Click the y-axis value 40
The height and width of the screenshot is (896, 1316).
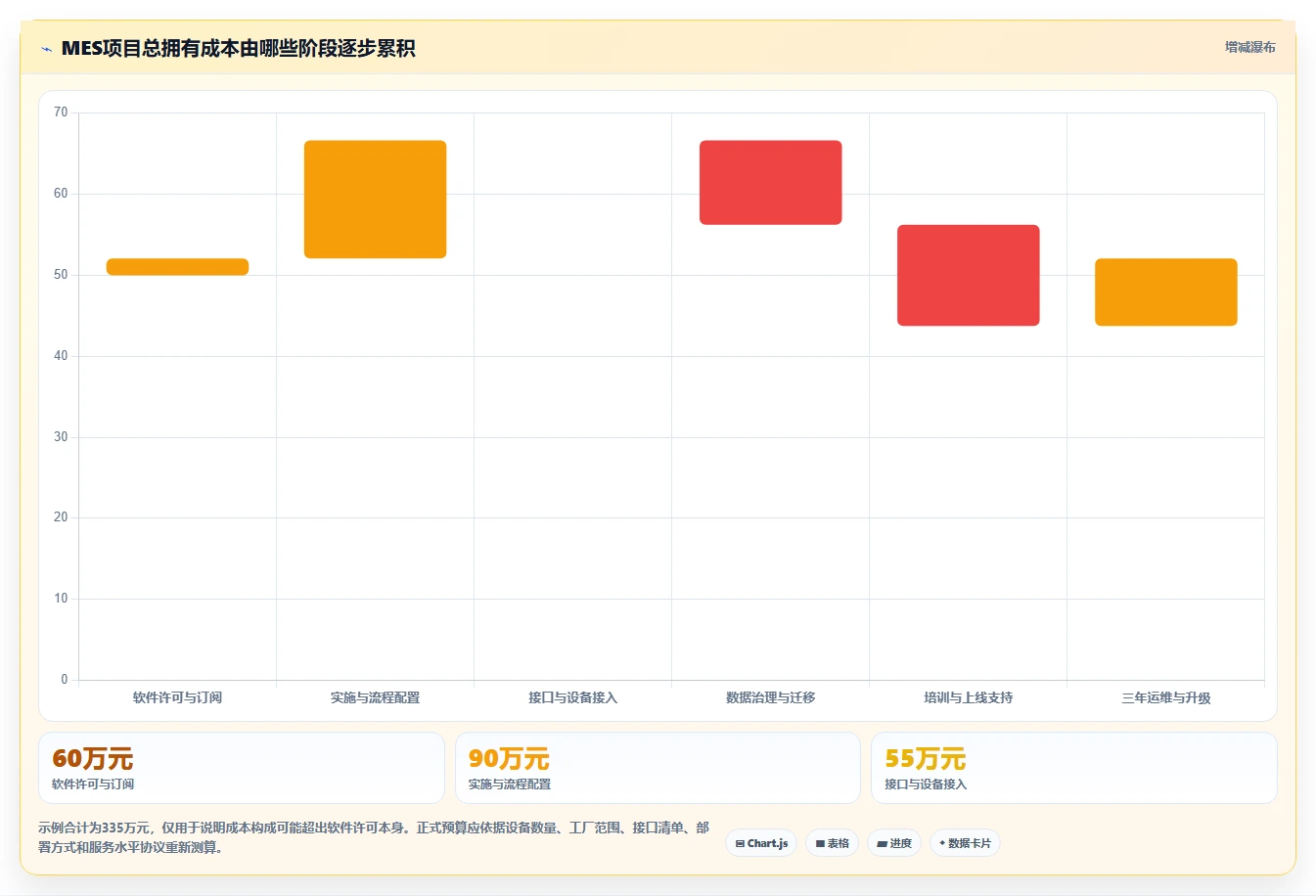coord(61,356)
